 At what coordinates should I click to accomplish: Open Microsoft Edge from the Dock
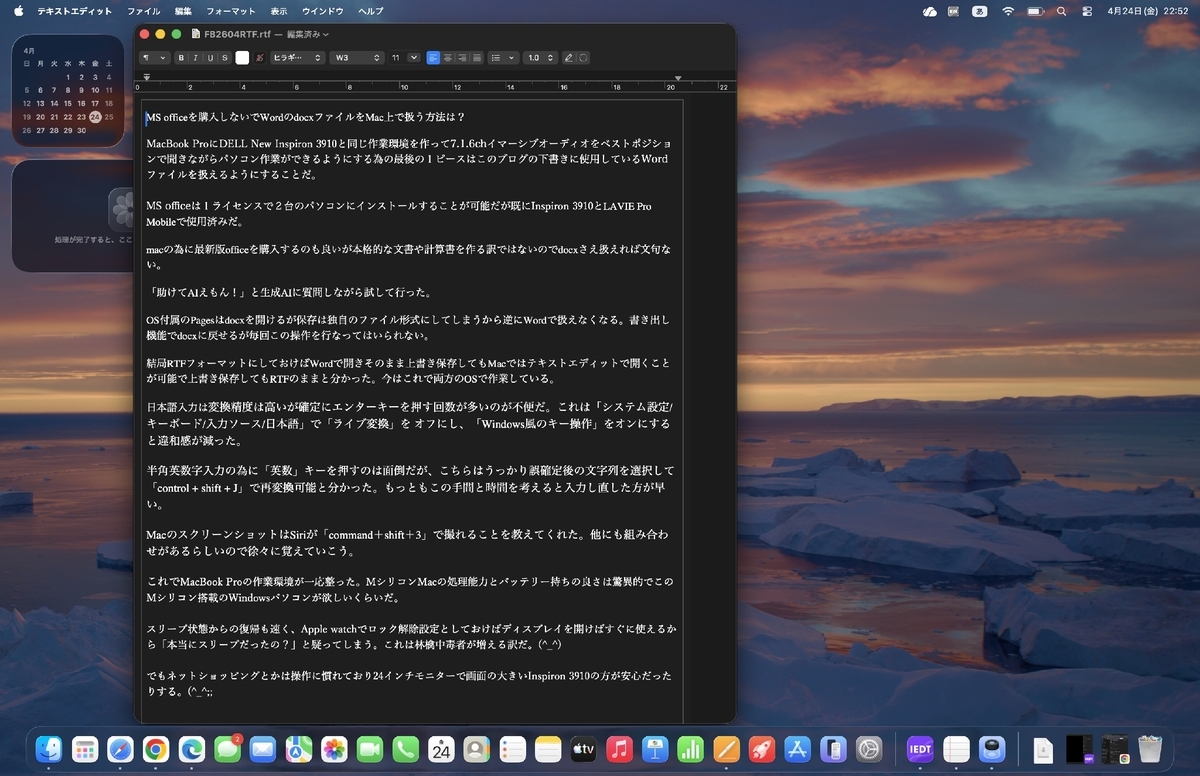(x=191, y=749)
